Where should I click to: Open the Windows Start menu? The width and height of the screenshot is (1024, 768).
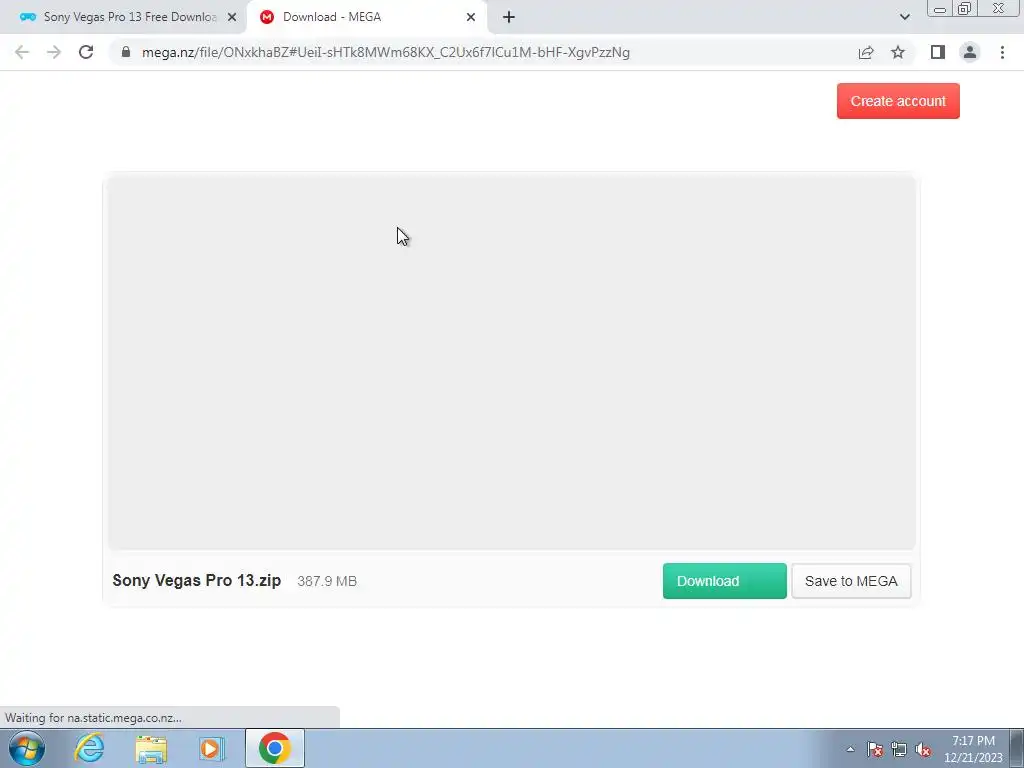tap(27, 748)
